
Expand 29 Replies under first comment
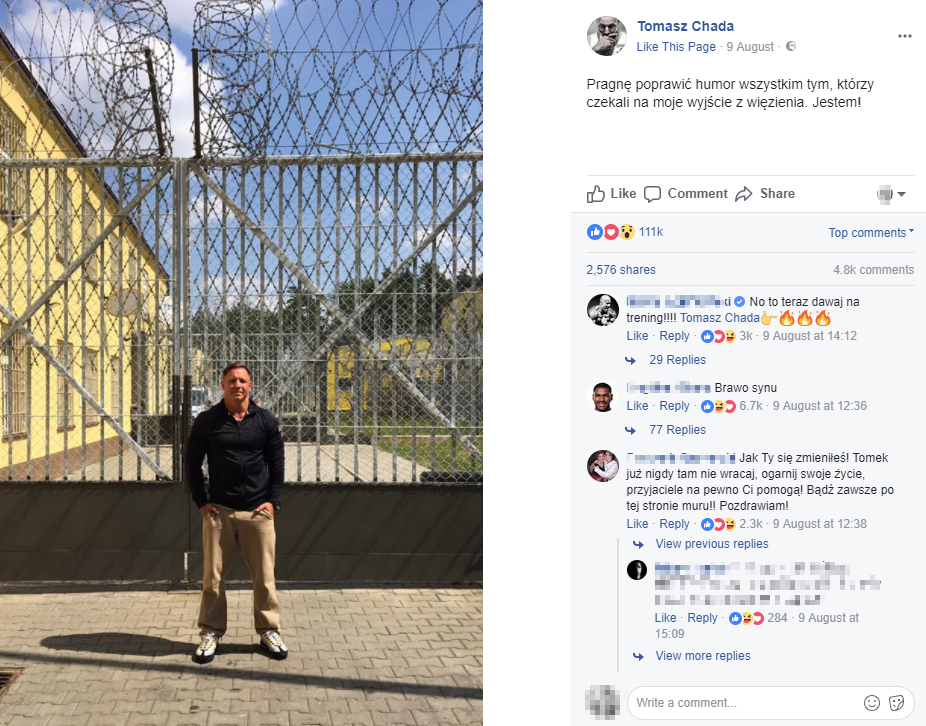click(677, 360)
